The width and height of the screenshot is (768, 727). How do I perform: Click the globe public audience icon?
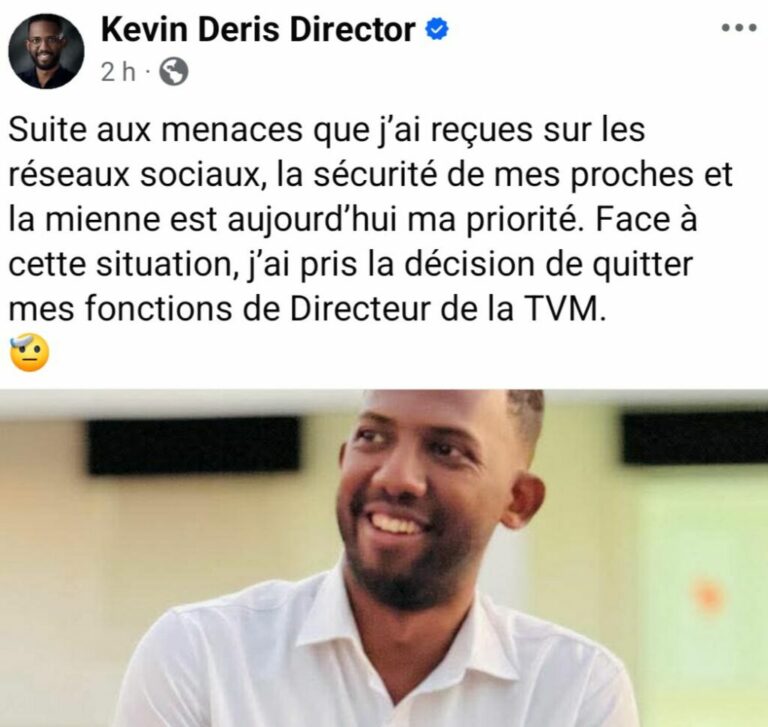173,72
